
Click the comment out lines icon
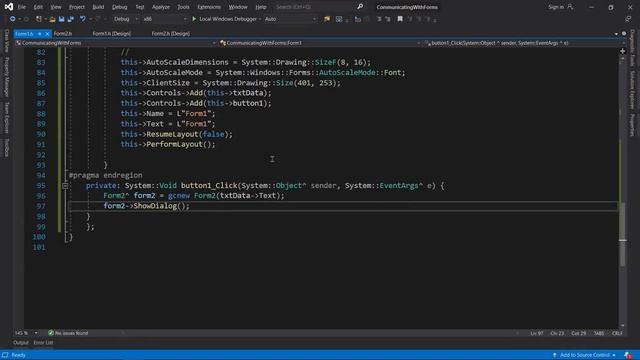379,19
